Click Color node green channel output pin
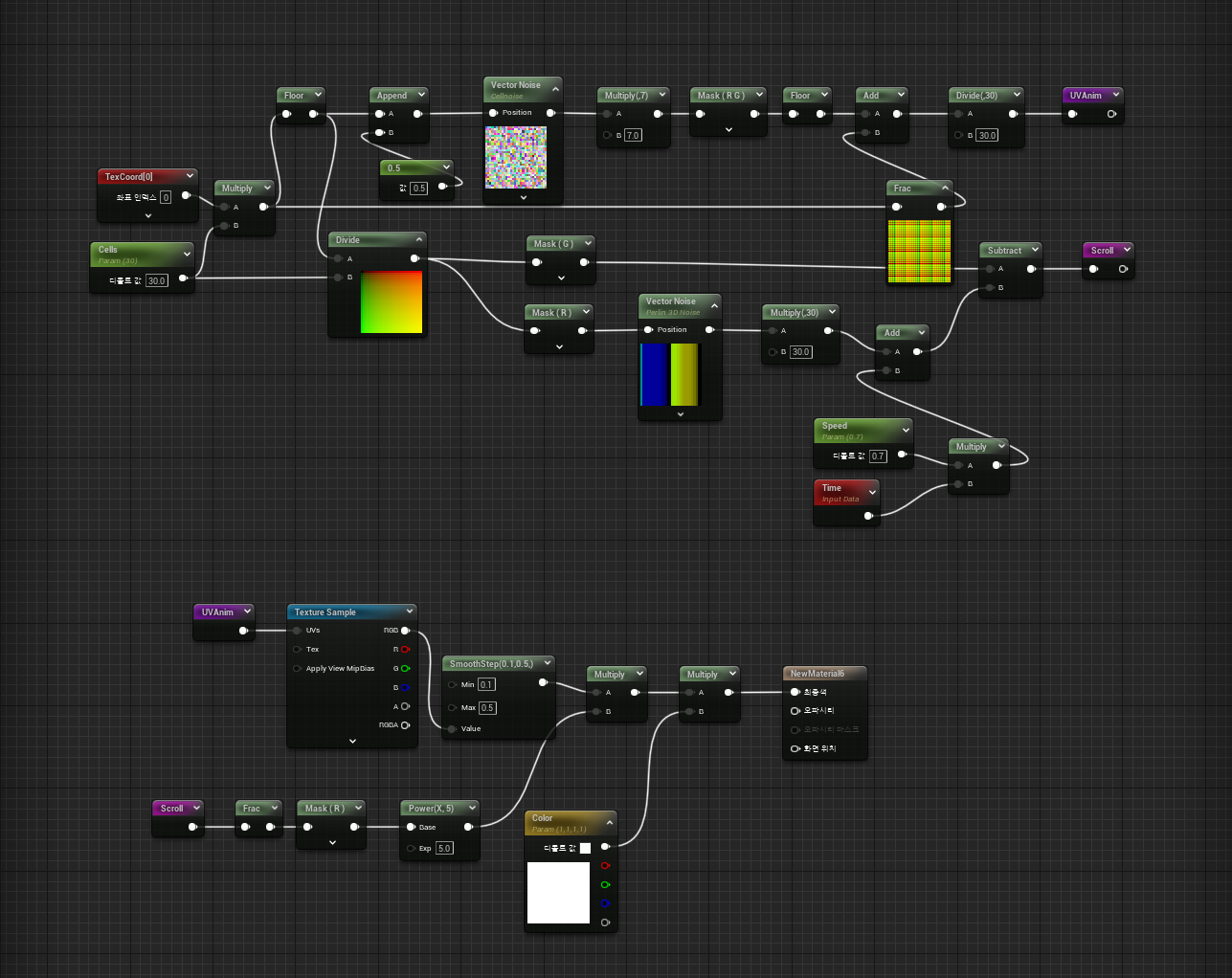 coord(605,885)
